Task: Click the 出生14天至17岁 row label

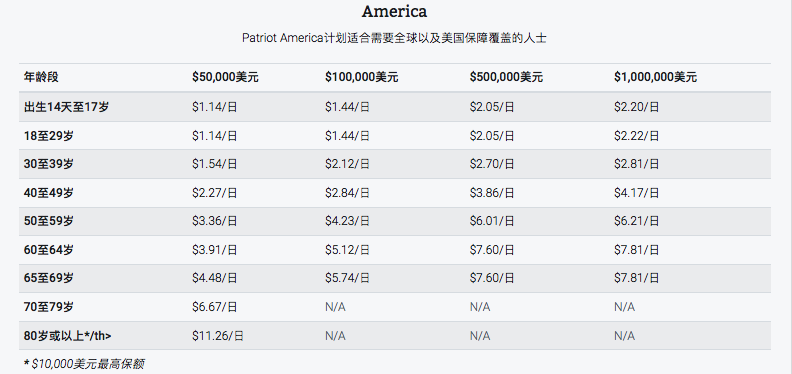Action: click(x=66, y=107)
